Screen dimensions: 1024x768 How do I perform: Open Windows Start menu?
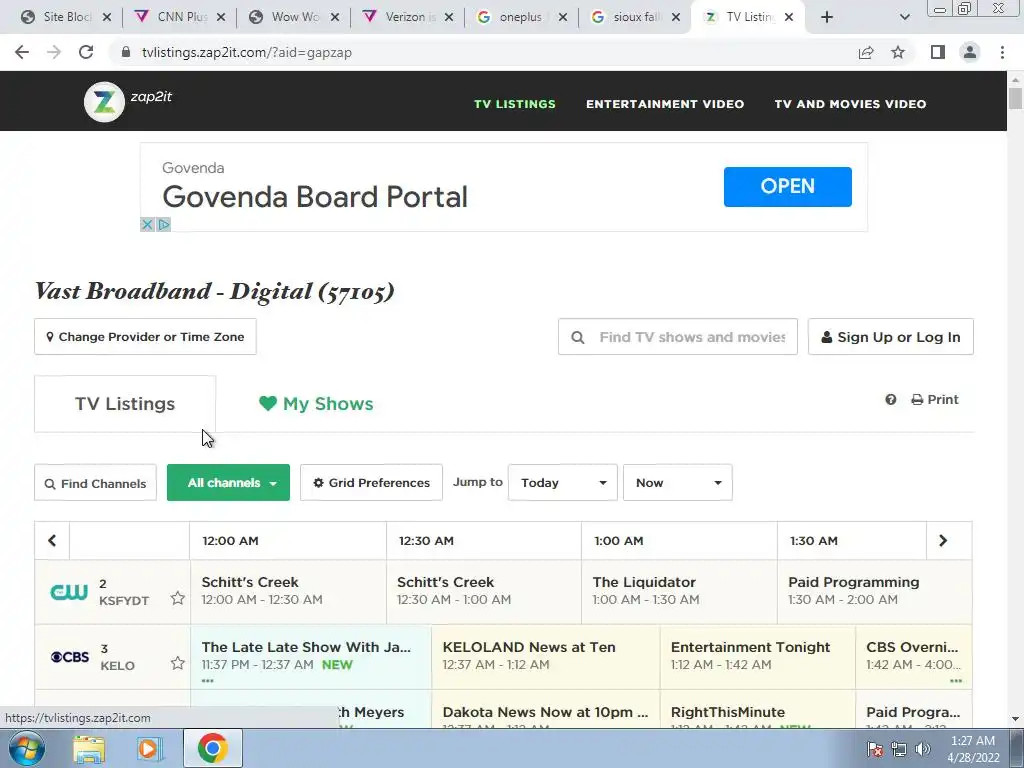tap(27, 748)
